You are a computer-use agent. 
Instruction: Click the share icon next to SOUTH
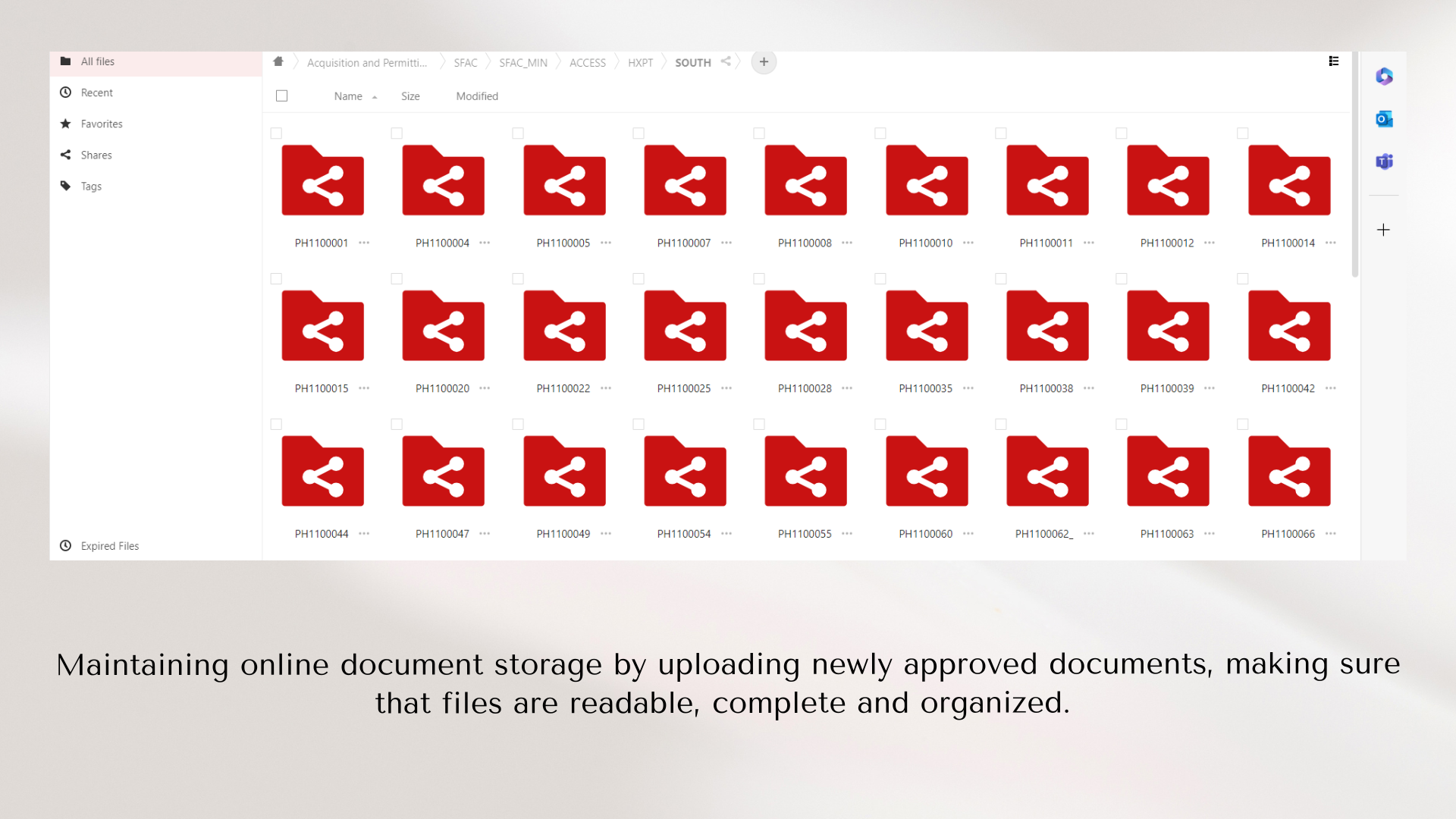click(x=726, y=62)
